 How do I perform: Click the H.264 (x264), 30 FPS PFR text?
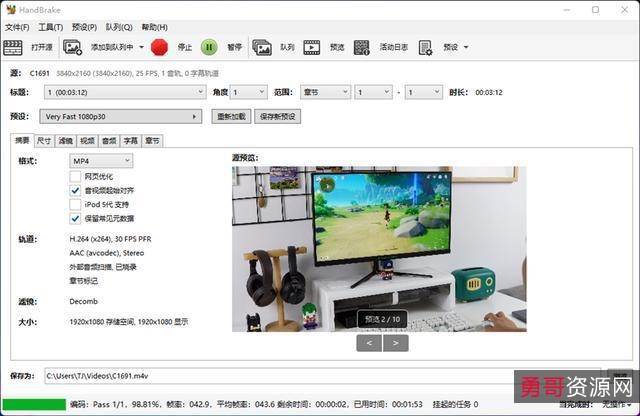110,239
